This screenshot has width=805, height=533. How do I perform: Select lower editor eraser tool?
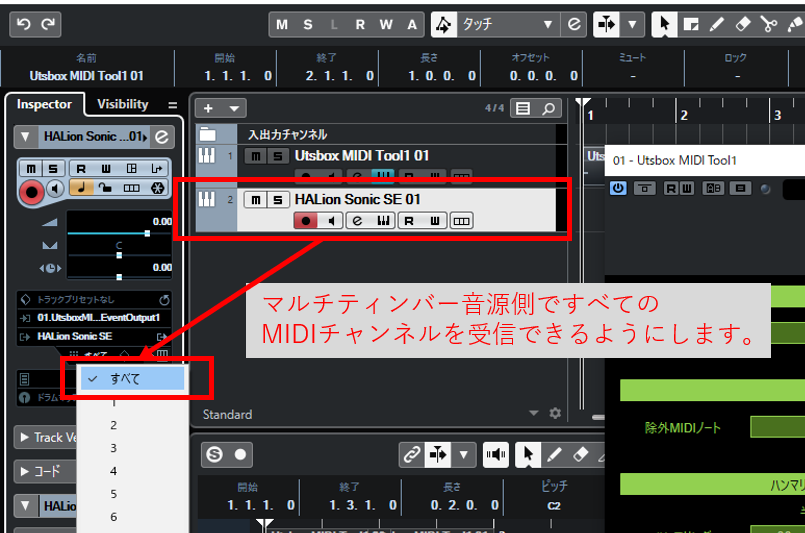(580, 454)
